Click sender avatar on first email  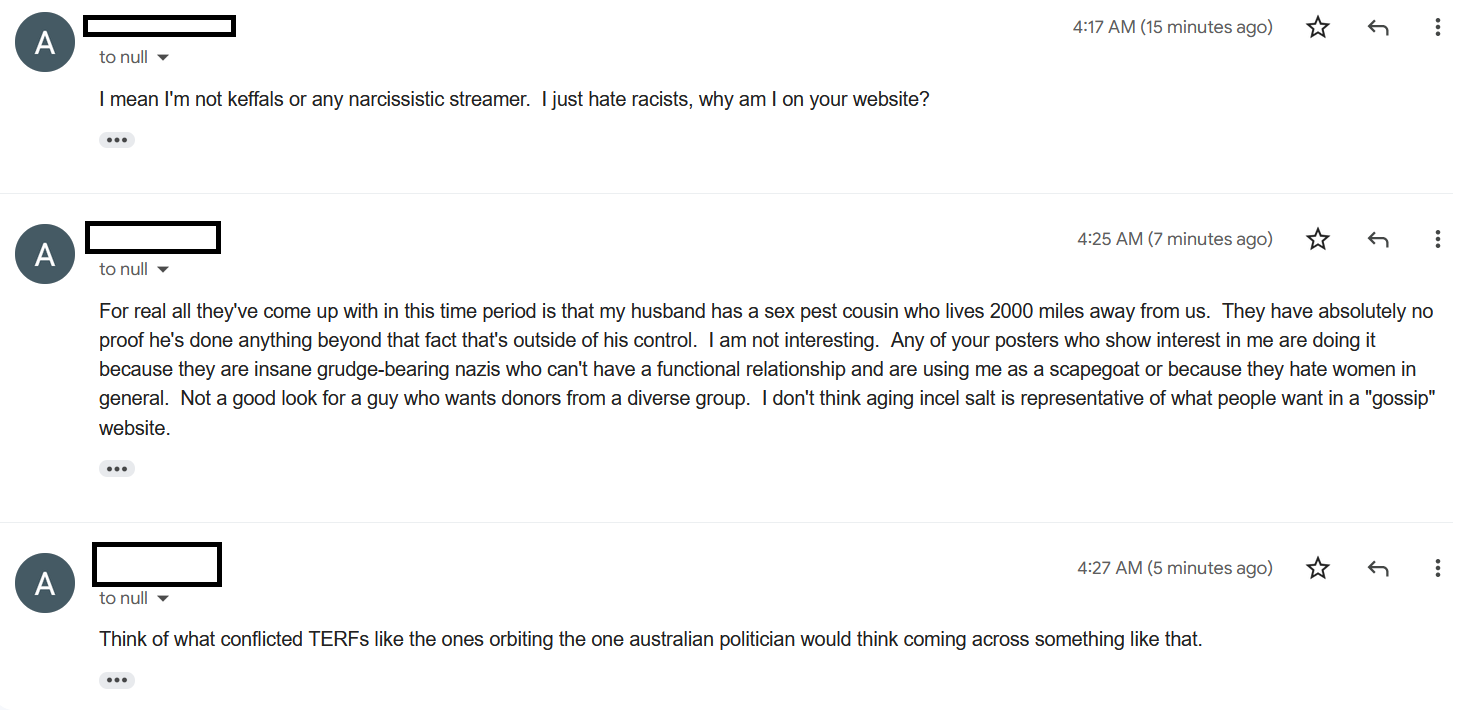45,42
